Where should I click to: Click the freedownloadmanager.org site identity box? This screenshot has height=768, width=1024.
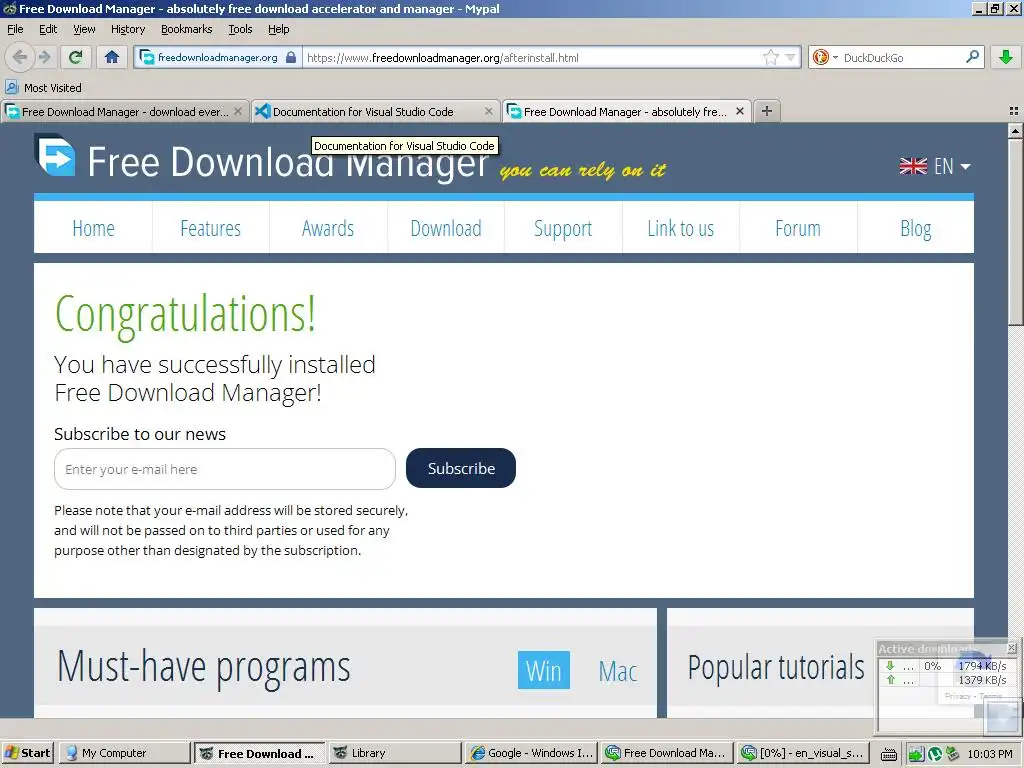tap(218, 57)
